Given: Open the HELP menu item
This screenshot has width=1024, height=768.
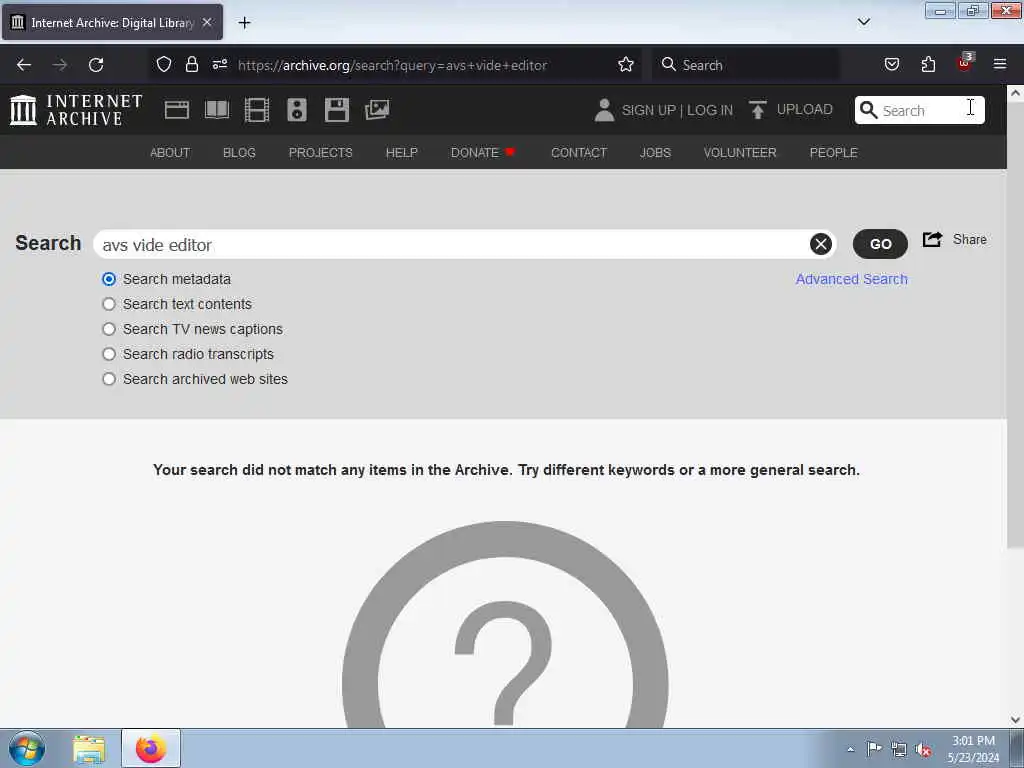Looking at the screenshot, I should pos(402,152).
